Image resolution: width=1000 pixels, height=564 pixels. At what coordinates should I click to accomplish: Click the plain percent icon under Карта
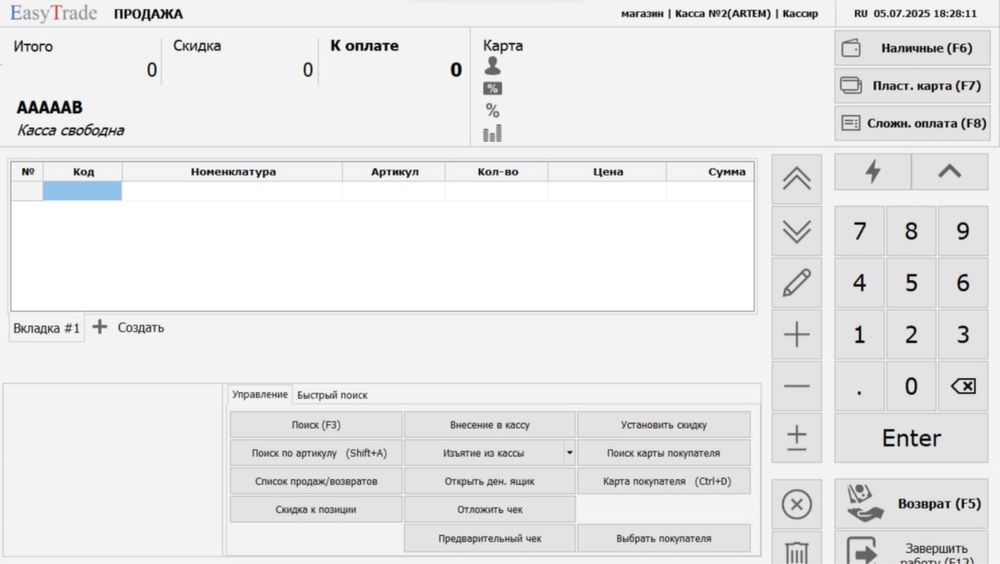pos(492,110)
